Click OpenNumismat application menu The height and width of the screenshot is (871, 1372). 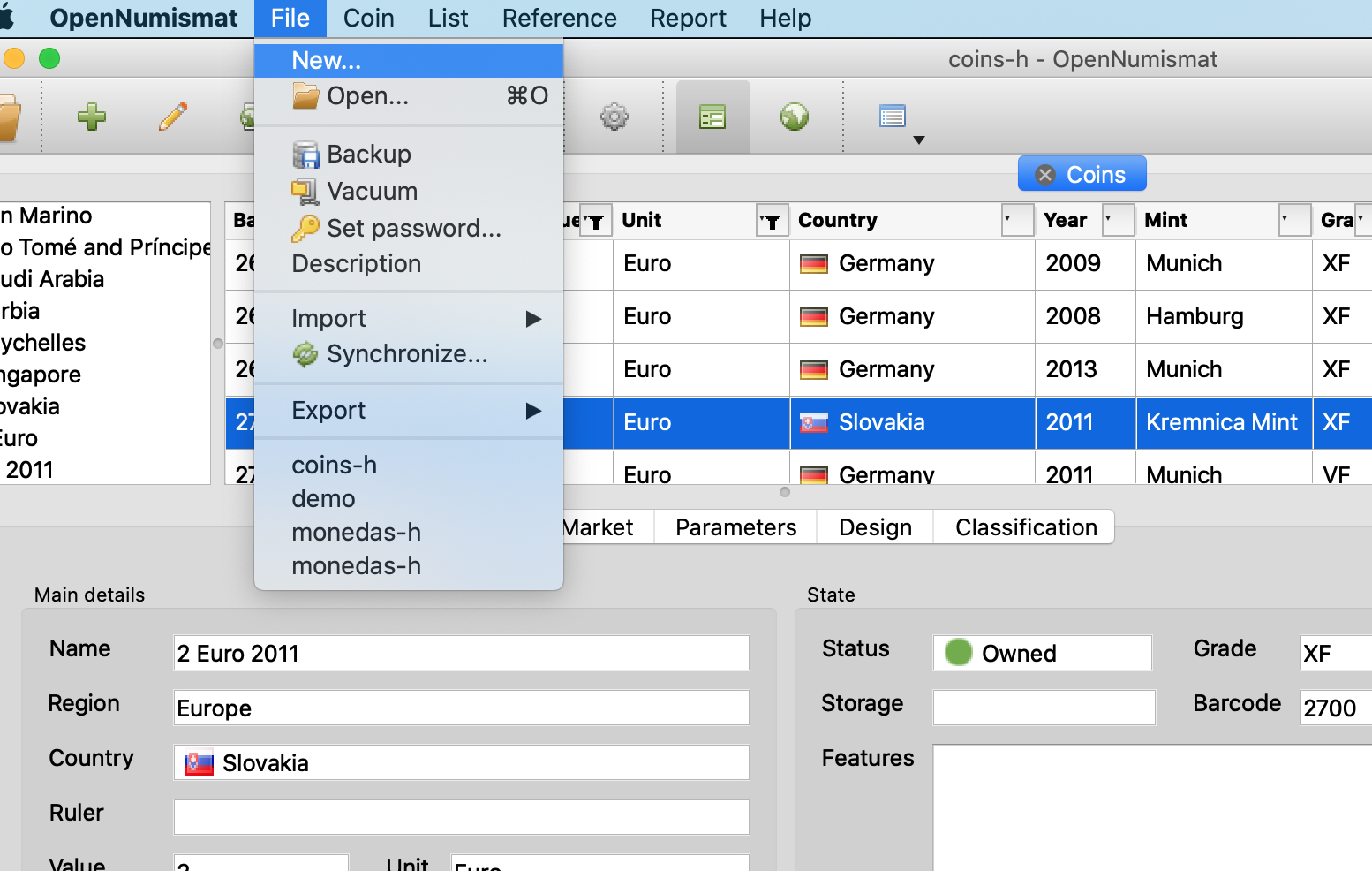(x=144, y=19)
